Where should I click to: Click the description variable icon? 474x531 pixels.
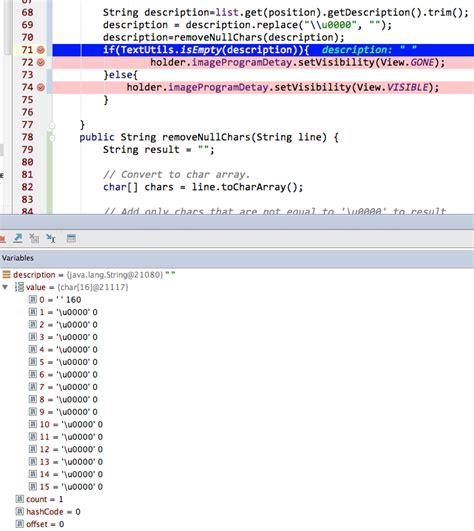[6, 274]
